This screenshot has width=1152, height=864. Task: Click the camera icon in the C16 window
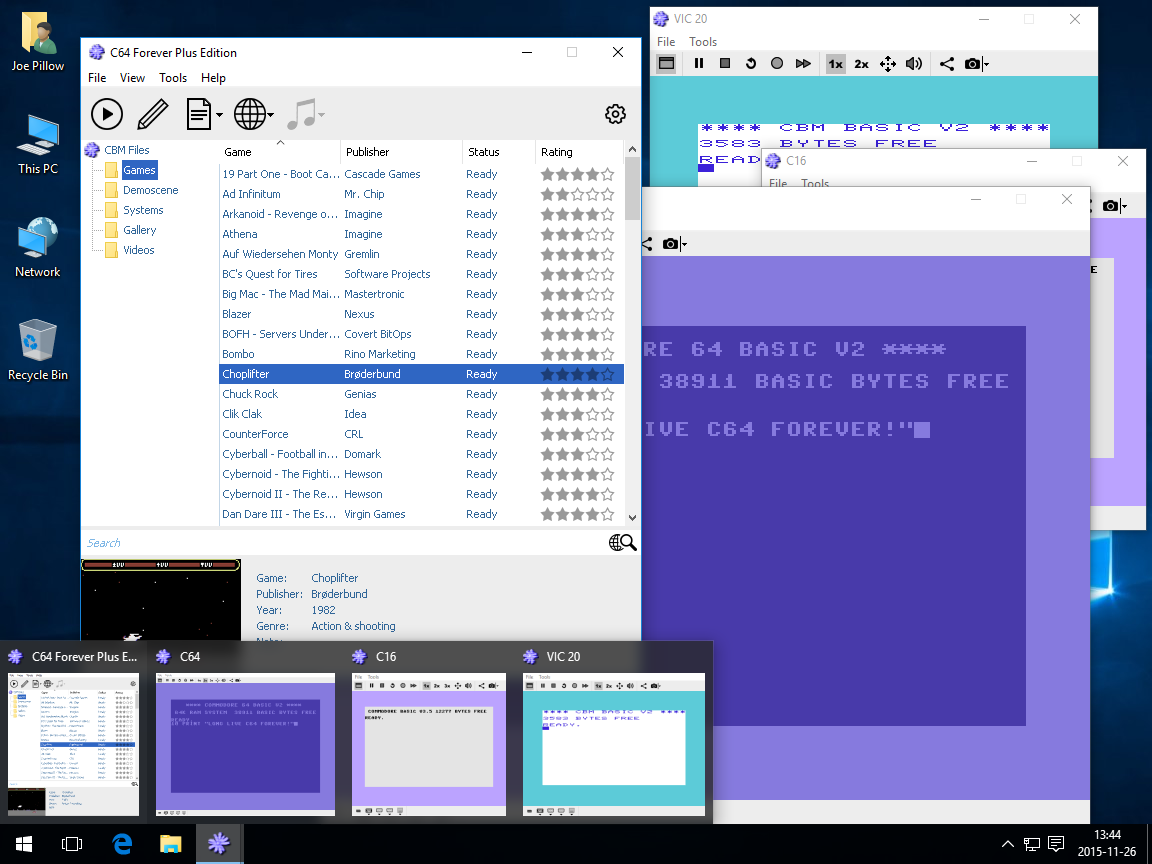tap(1110, 206)
